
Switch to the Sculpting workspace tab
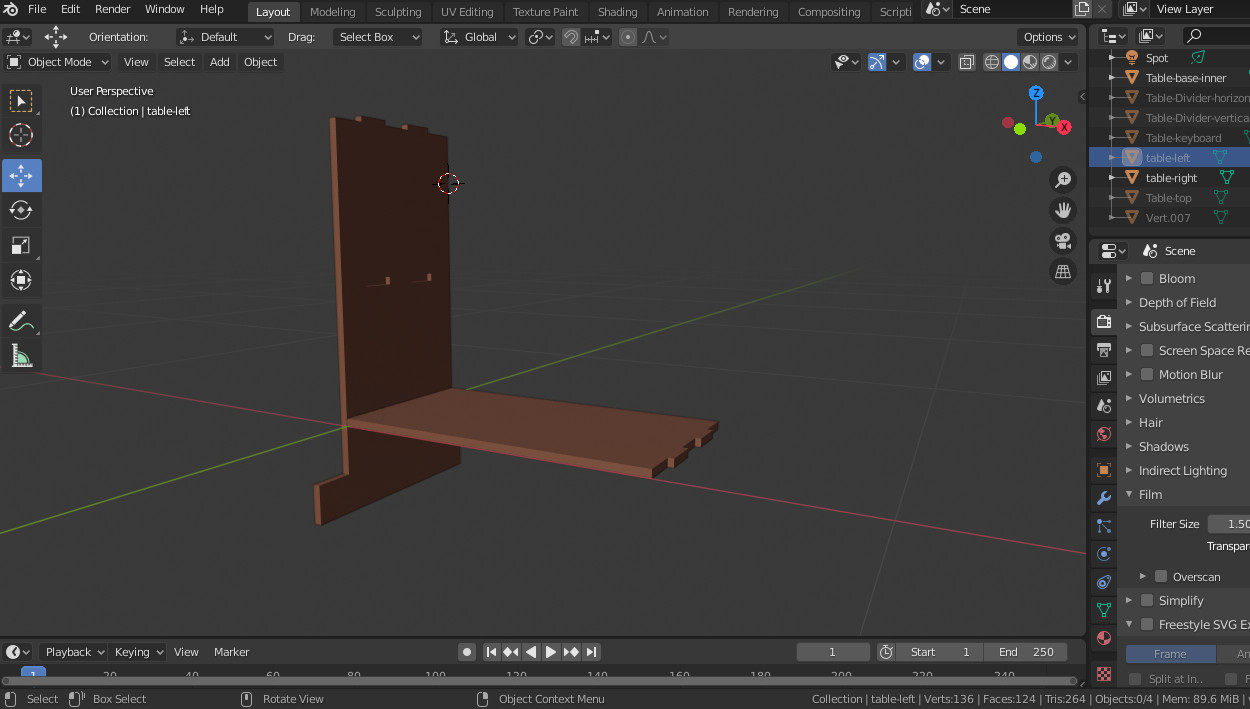397,12
